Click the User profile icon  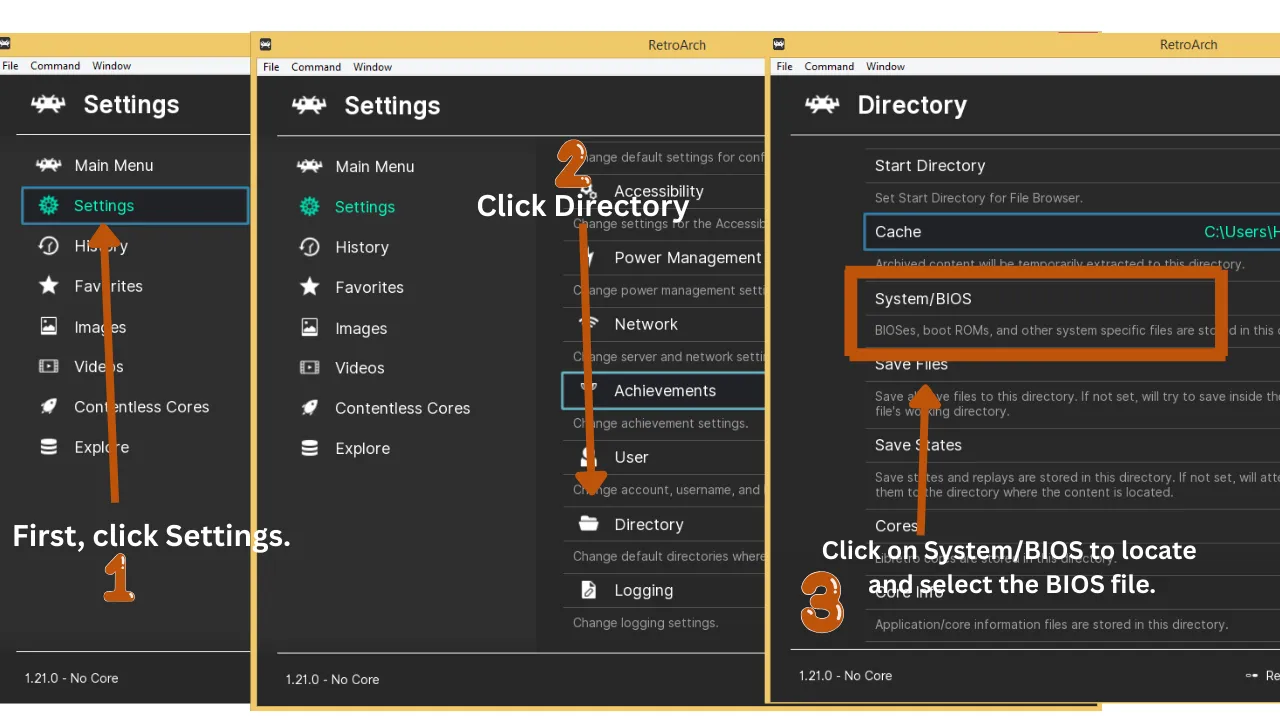[589, 457]
